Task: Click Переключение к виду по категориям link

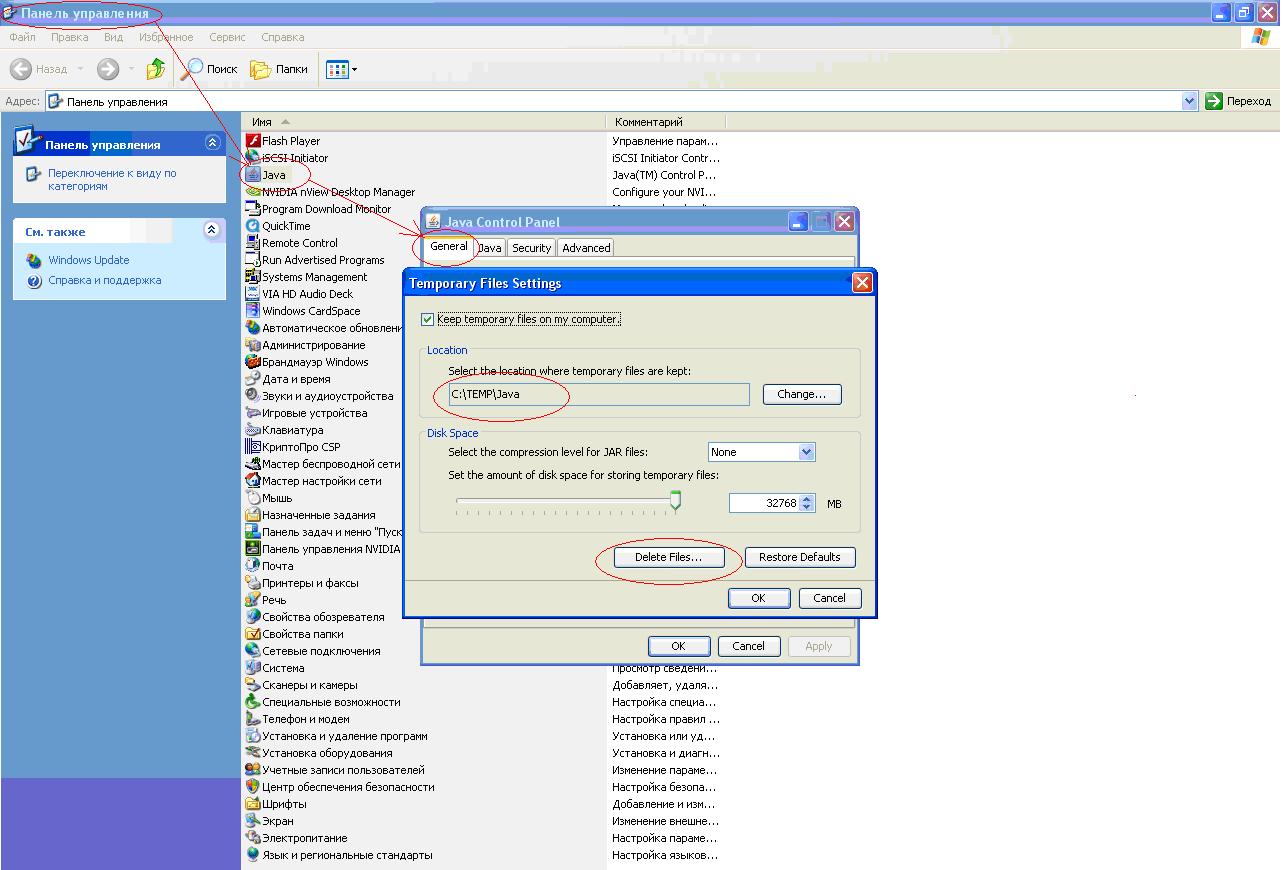Action: pos(112,179)
